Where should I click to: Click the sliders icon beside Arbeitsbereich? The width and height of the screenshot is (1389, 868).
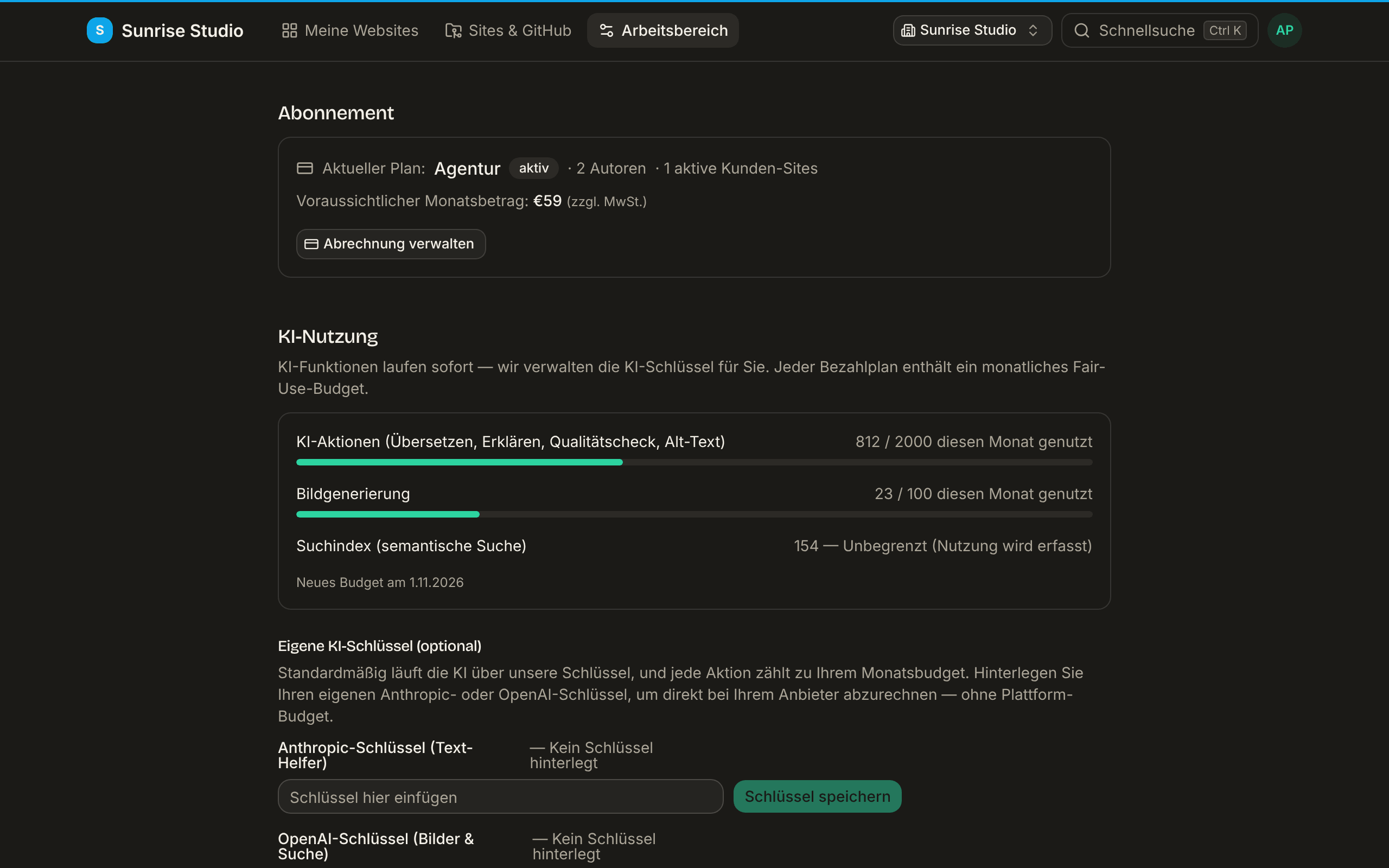[607, 30]
